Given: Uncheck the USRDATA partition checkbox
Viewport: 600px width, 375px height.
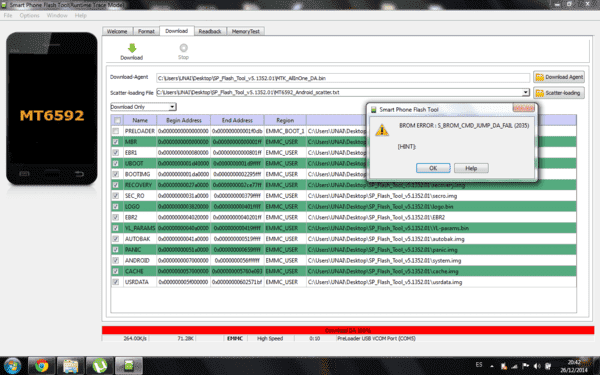Looking at the screenshot, I should (116, 282).
